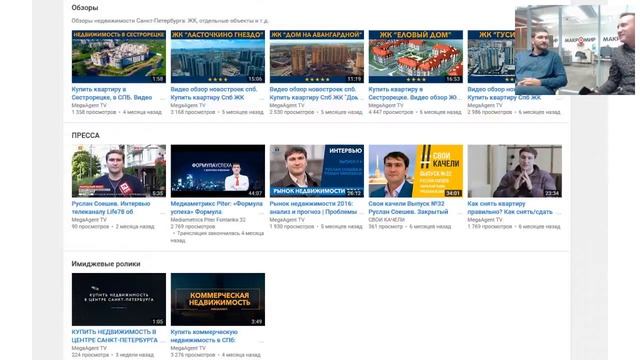Click the '34:01' duration badge
Image resolution: width=640 pixels, height=360 pixels.
453,193
